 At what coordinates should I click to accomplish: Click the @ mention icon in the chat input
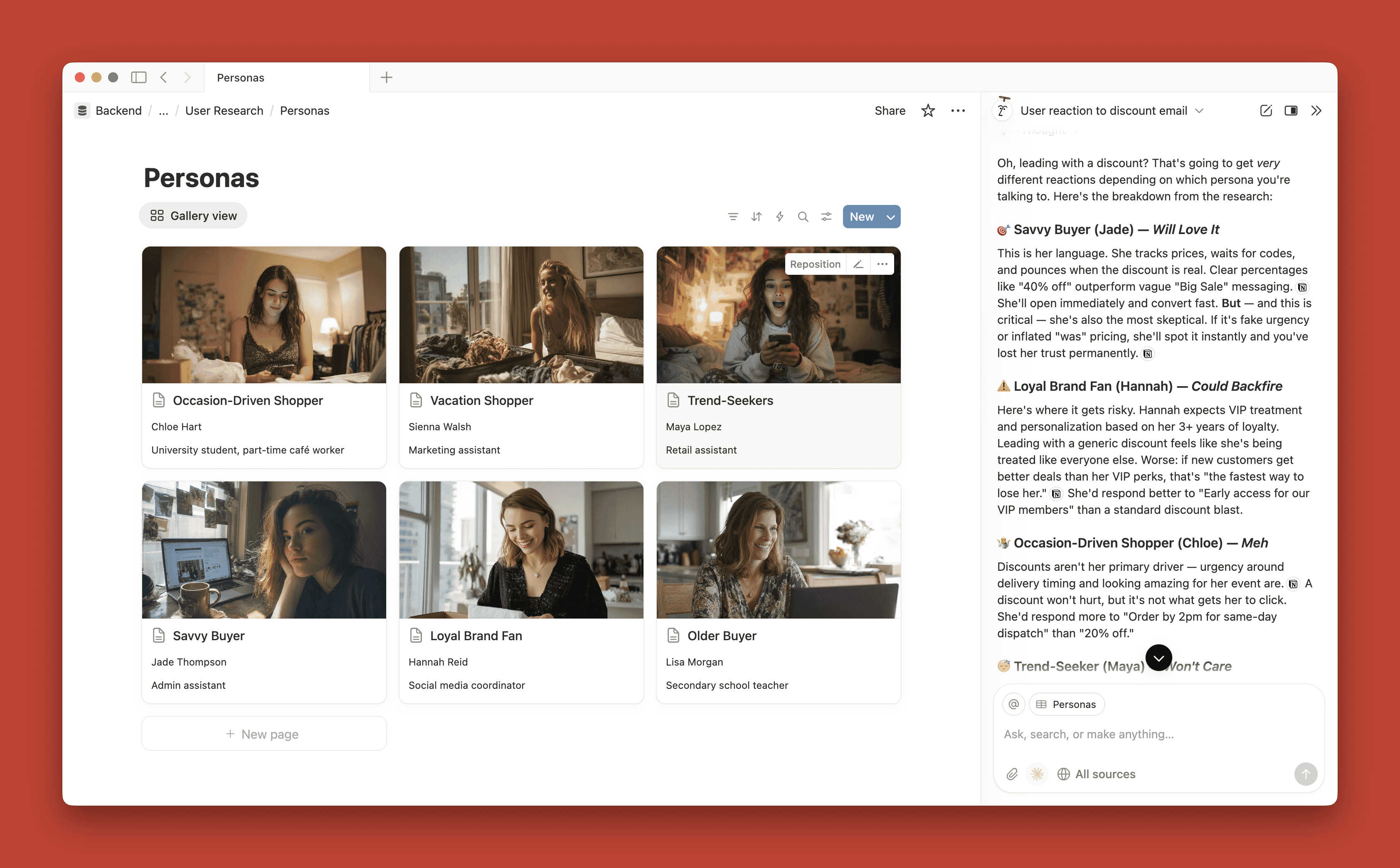tap(1014, 704)
